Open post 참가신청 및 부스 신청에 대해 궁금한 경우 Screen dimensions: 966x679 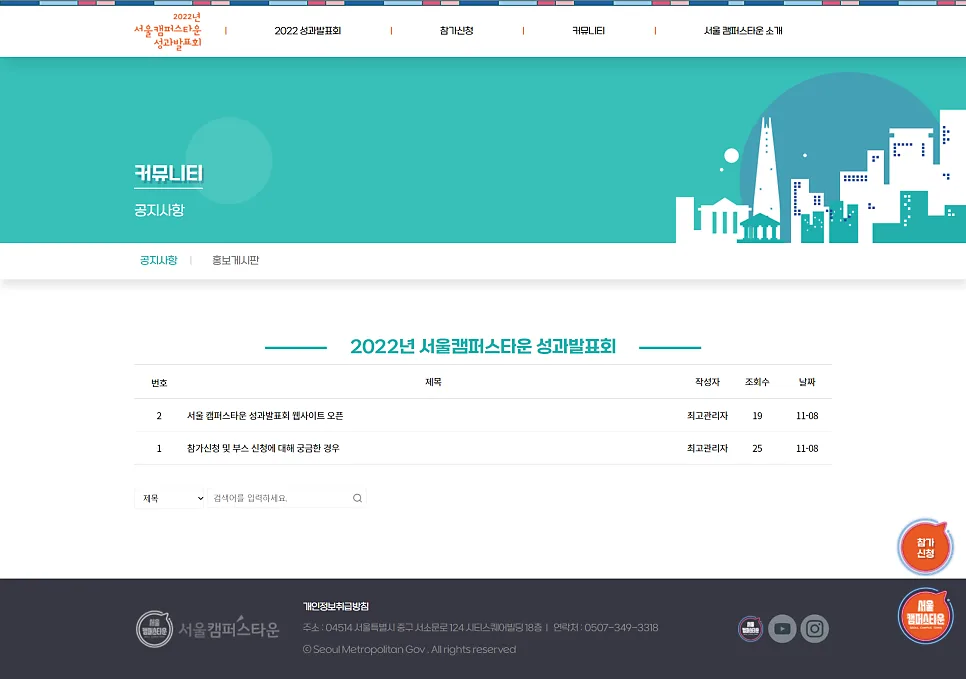coord(263,449)
